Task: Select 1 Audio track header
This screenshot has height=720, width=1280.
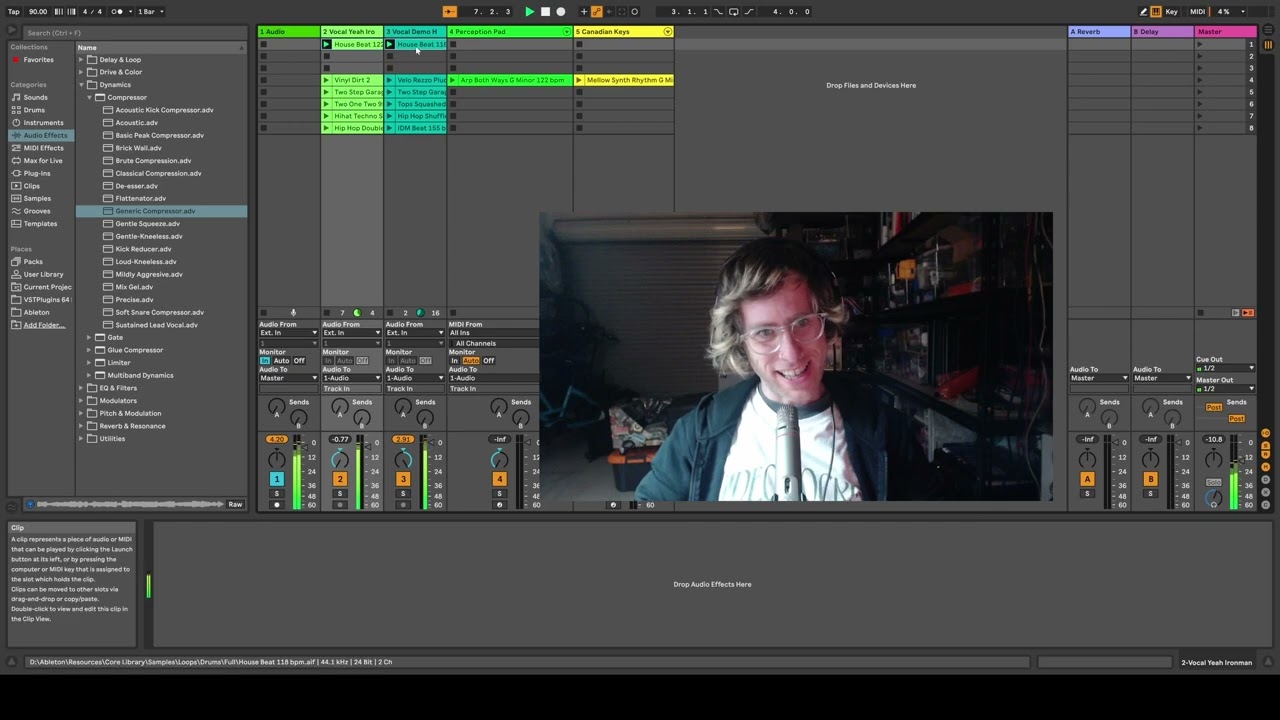Action: (x=289, y=32)
